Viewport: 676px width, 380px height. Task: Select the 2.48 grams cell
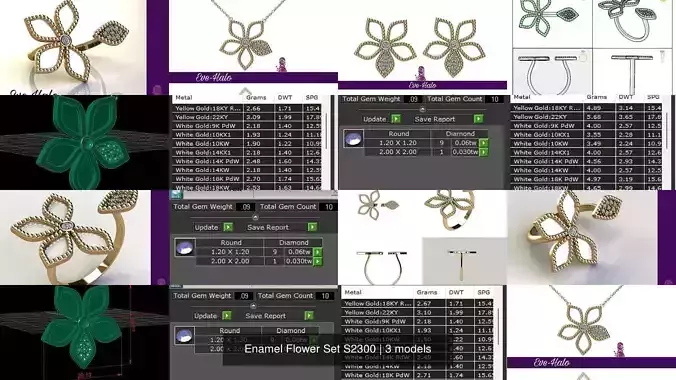tap(259, 161)
